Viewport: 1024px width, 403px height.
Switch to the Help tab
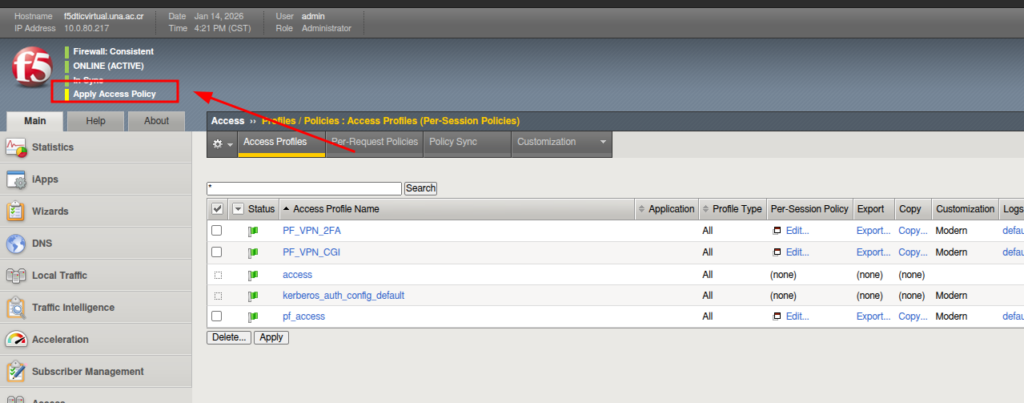96,121
